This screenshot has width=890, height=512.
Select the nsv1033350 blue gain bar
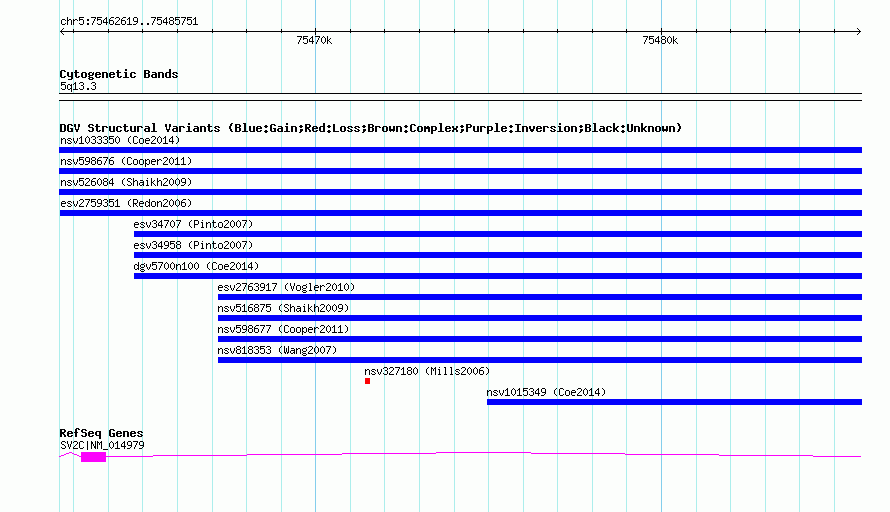tap(460, 150)
